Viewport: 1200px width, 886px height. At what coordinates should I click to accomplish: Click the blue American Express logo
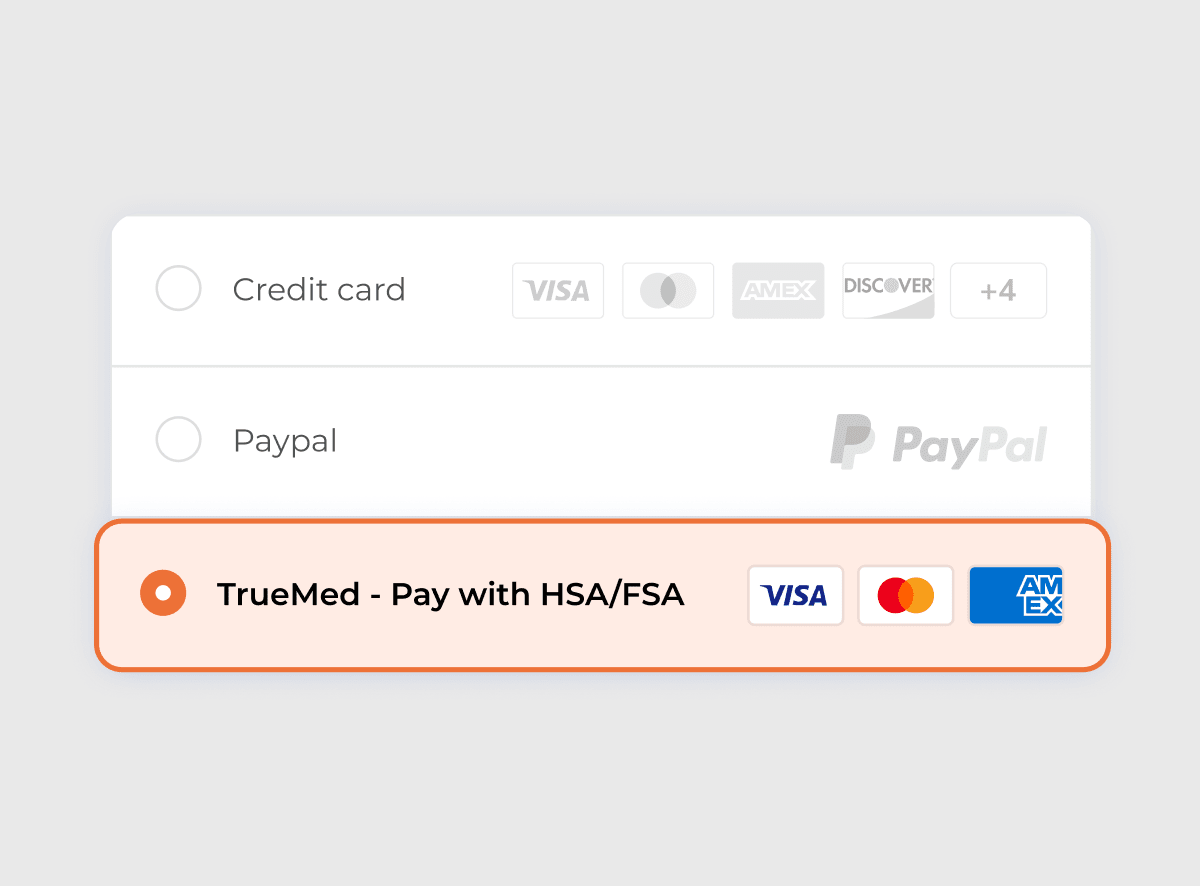tap(1016, 596)
